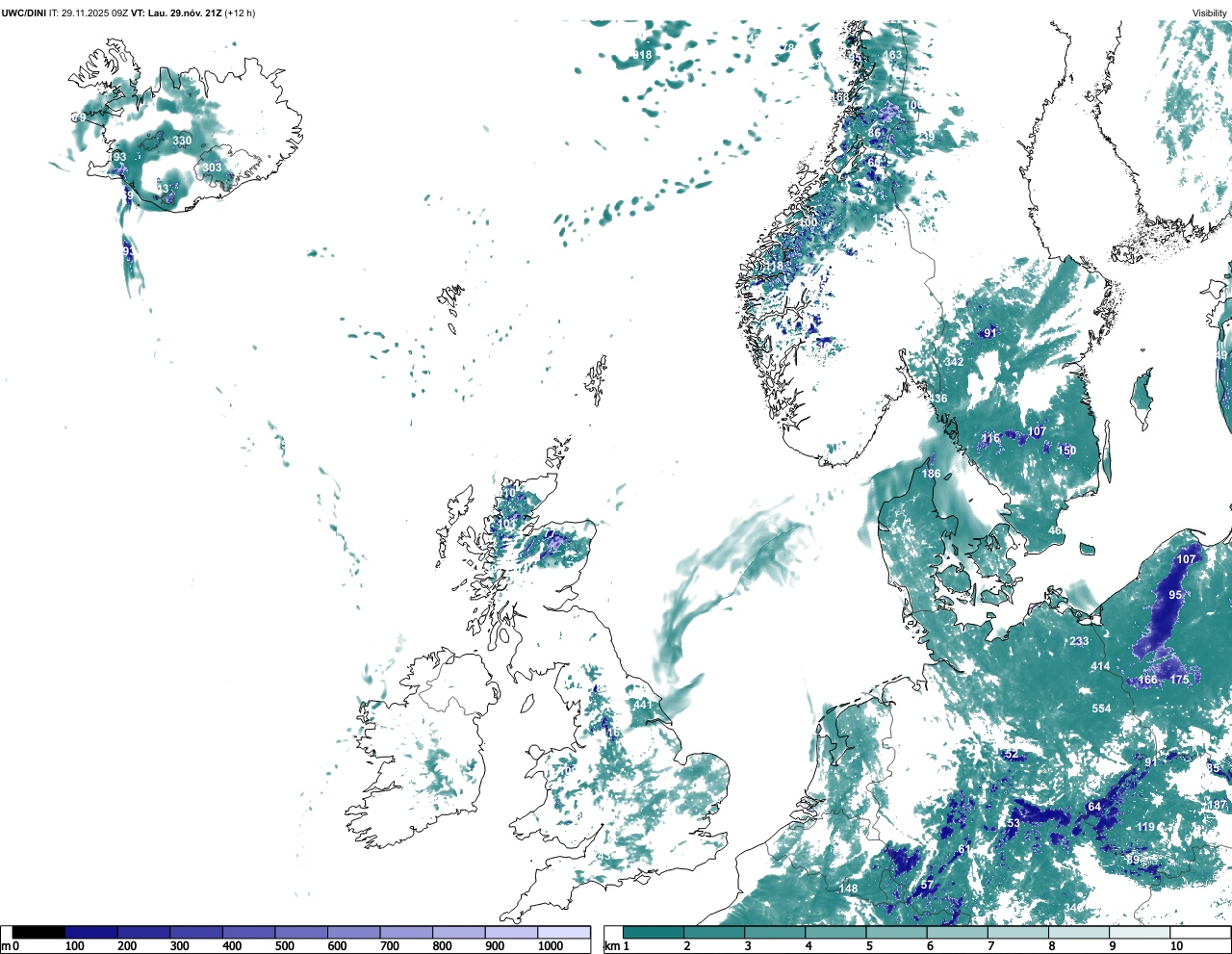
Task: Click the '29.11.2025 09Z' initial time
Action: click(x=95, y=13)
